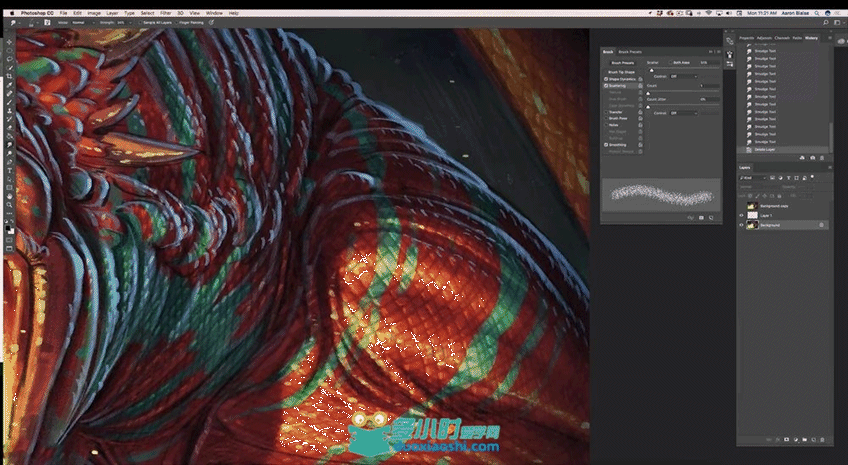Screen dimensions: 848x465
Task: Select the Move tool
Action: coord(9,42)
